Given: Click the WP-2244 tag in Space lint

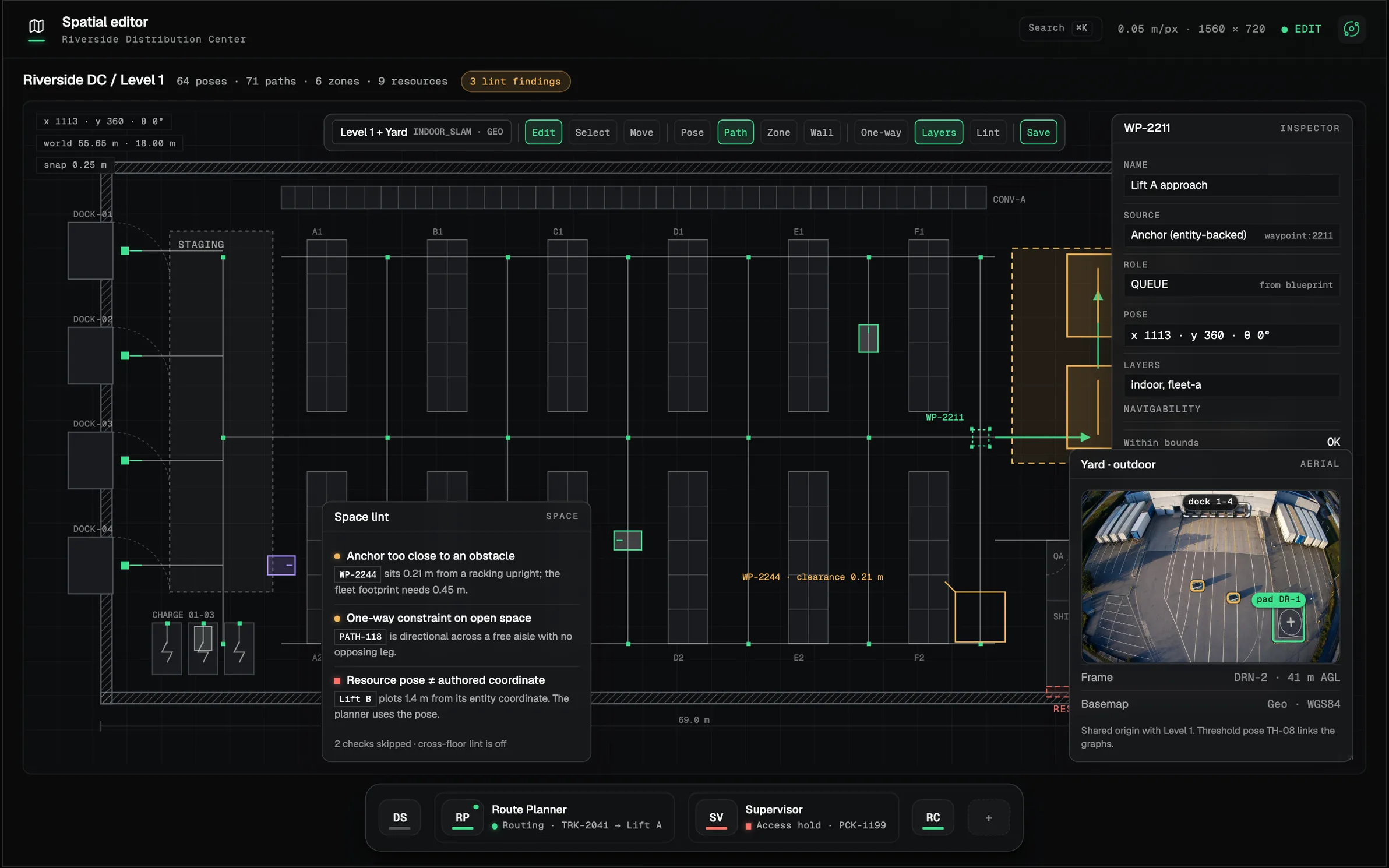Looking at the screenshot, I should 357,574.
